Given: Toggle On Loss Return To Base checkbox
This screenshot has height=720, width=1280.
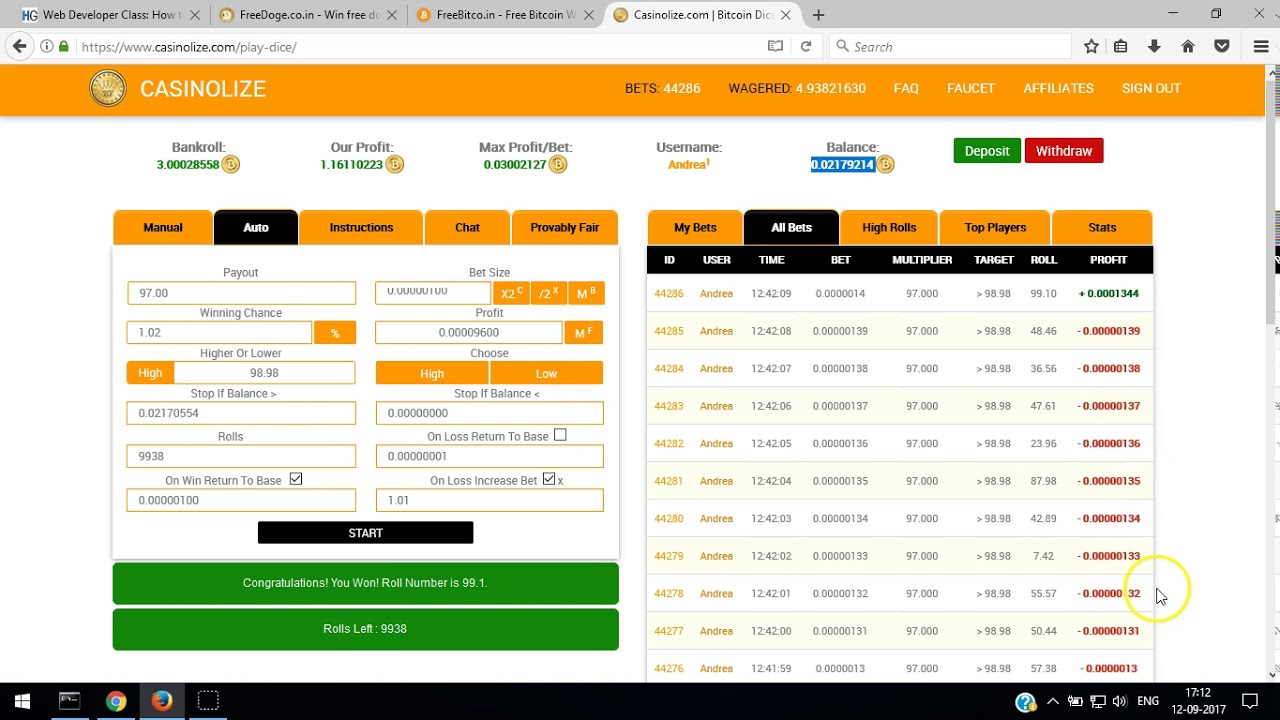Looking at the screenshot, I should coord(560,435).
